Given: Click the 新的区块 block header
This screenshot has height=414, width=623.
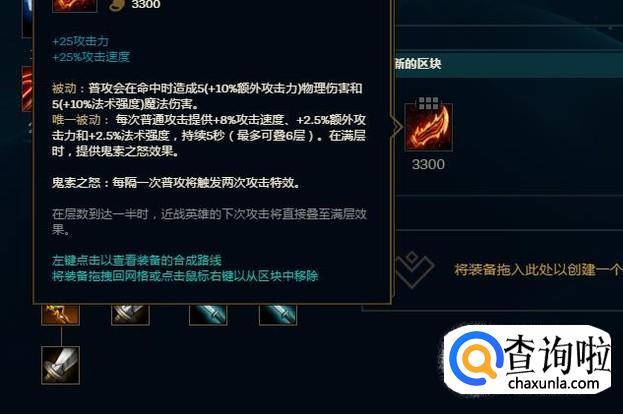Looking at the screenshot, I should coord(418,64).
